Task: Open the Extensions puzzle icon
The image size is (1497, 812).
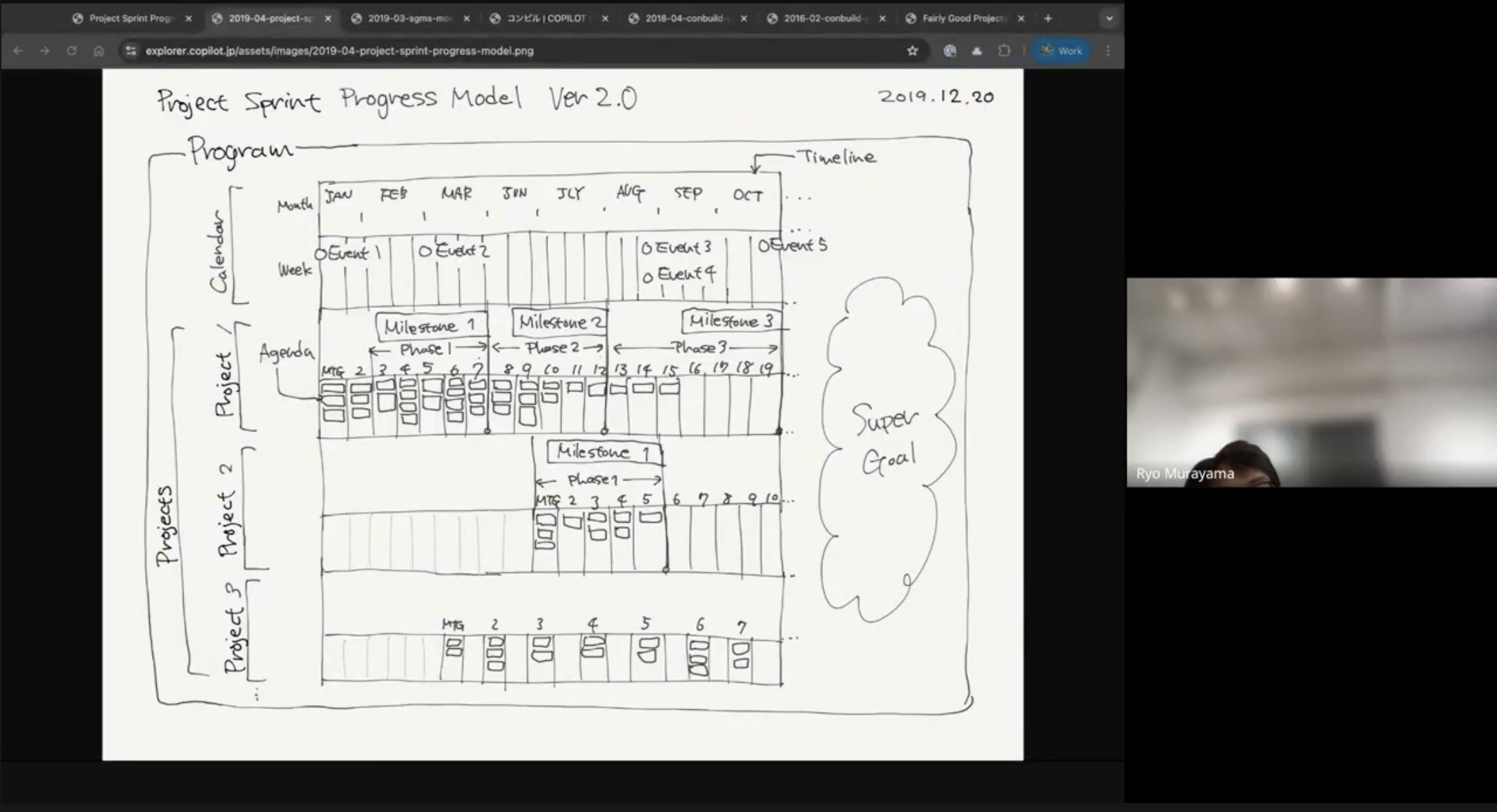Action: 1004,50
